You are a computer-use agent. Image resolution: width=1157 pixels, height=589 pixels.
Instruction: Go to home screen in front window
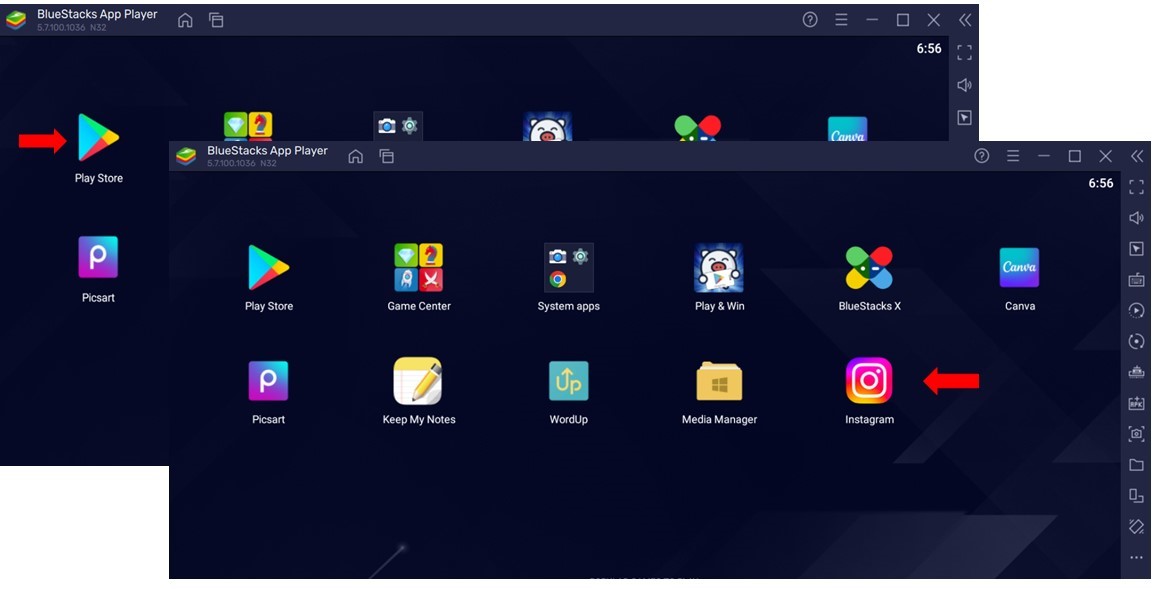pyautogui.click(x=356, y=156)
